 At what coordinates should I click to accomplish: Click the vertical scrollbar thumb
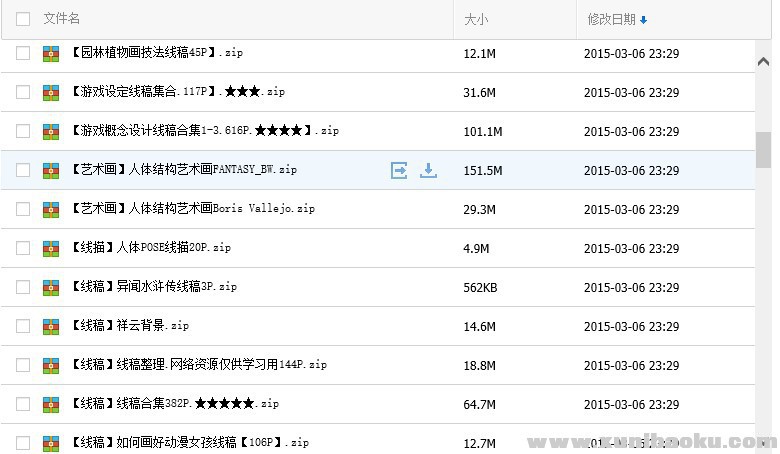click(764, 148)
